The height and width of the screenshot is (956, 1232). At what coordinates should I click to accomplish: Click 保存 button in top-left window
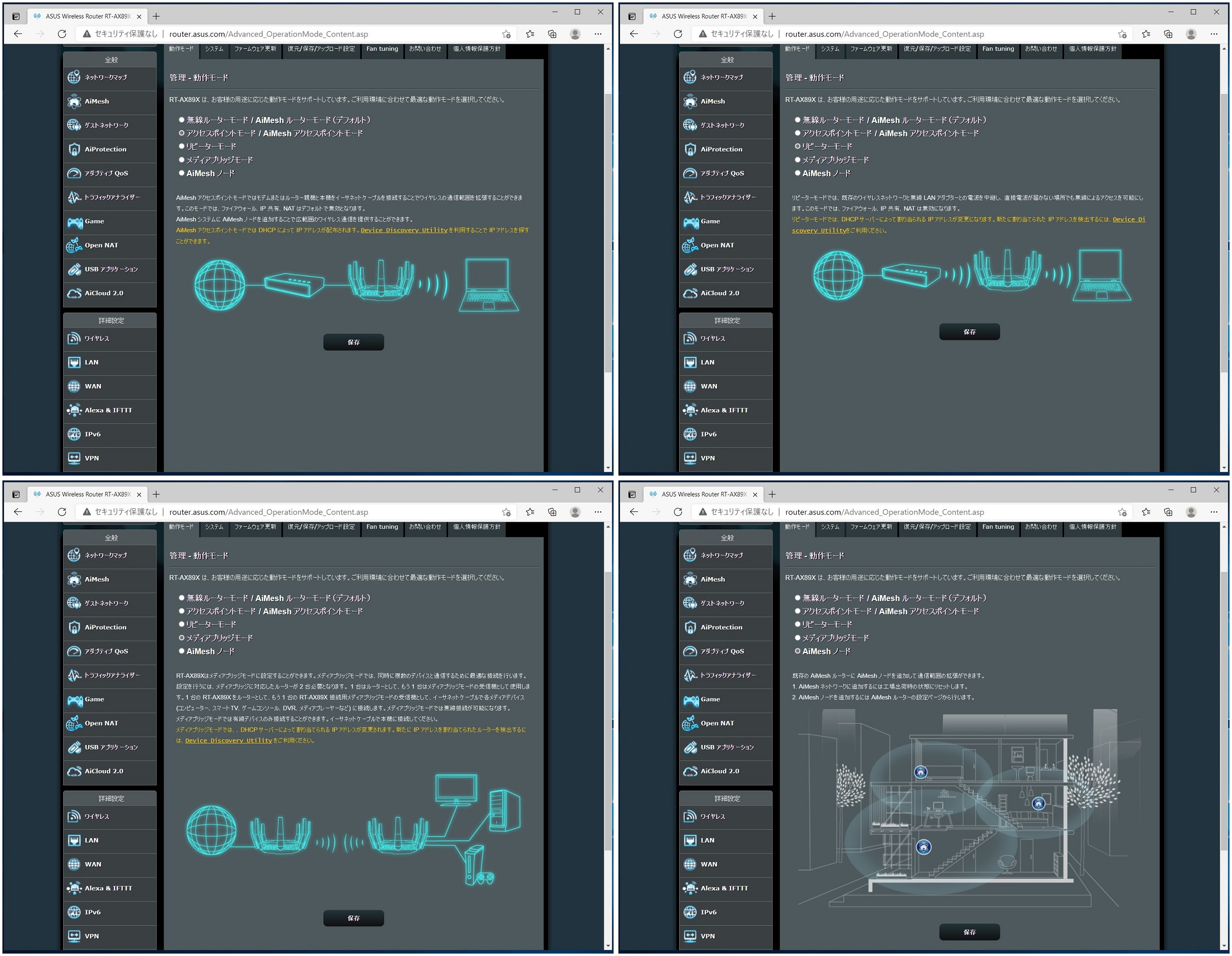click(354, 342)
